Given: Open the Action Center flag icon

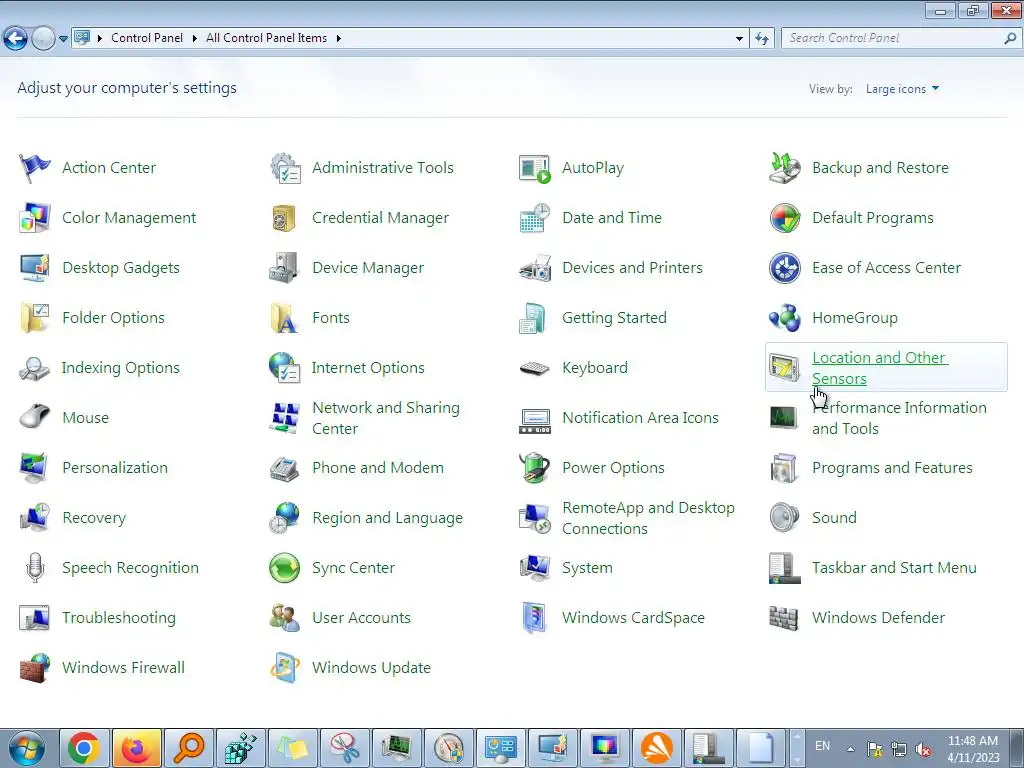Looking at the screenshot, I should pos(34,168).
